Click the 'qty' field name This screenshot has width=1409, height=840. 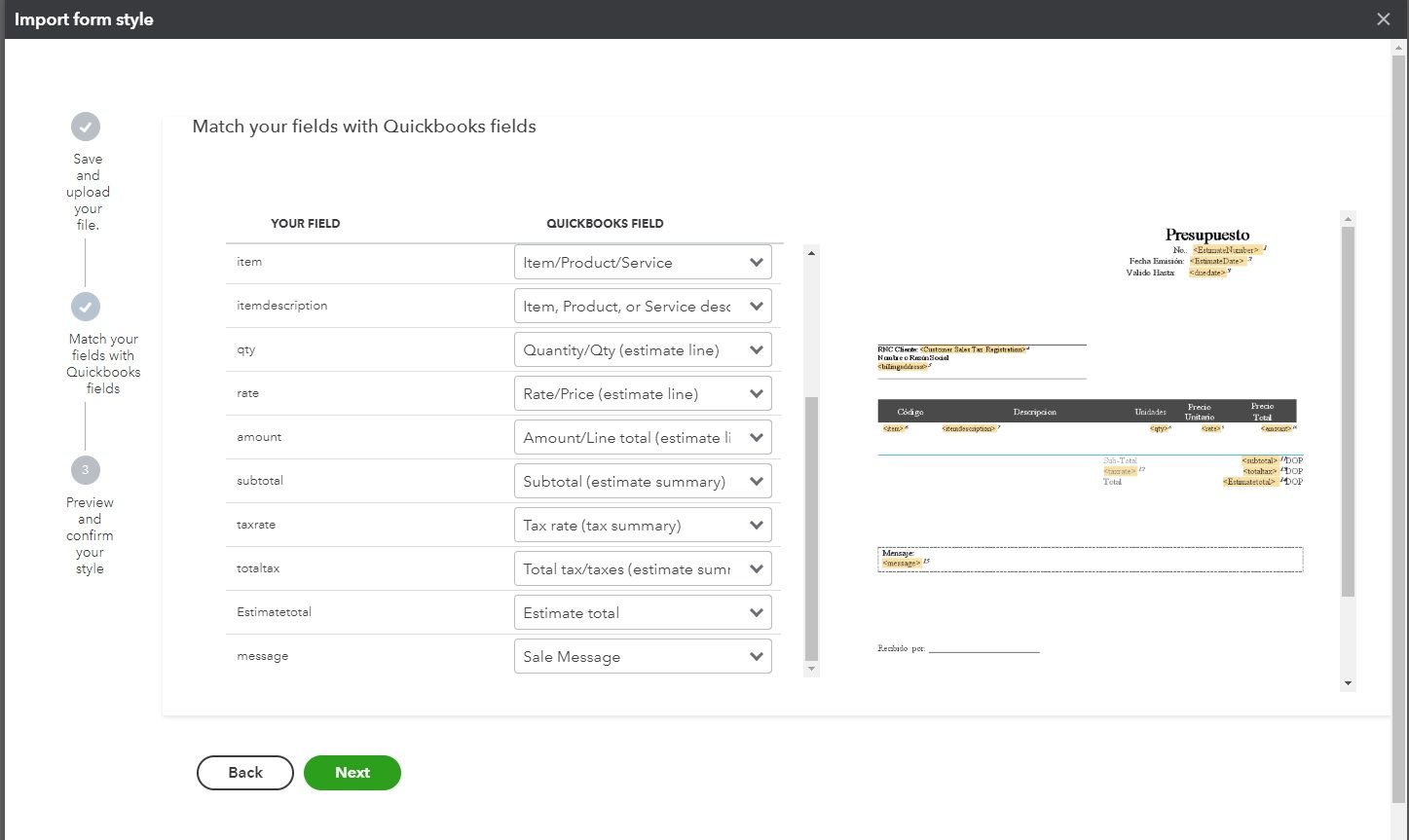click(246, 350)
